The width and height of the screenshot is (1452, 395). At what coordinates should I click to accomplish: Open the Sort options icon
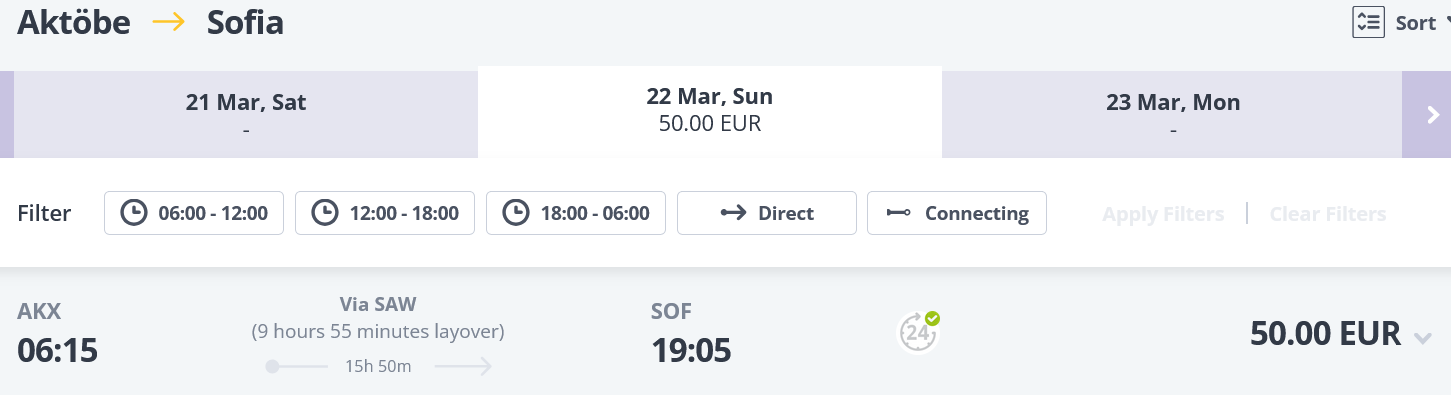click(x=1368, y=22)
